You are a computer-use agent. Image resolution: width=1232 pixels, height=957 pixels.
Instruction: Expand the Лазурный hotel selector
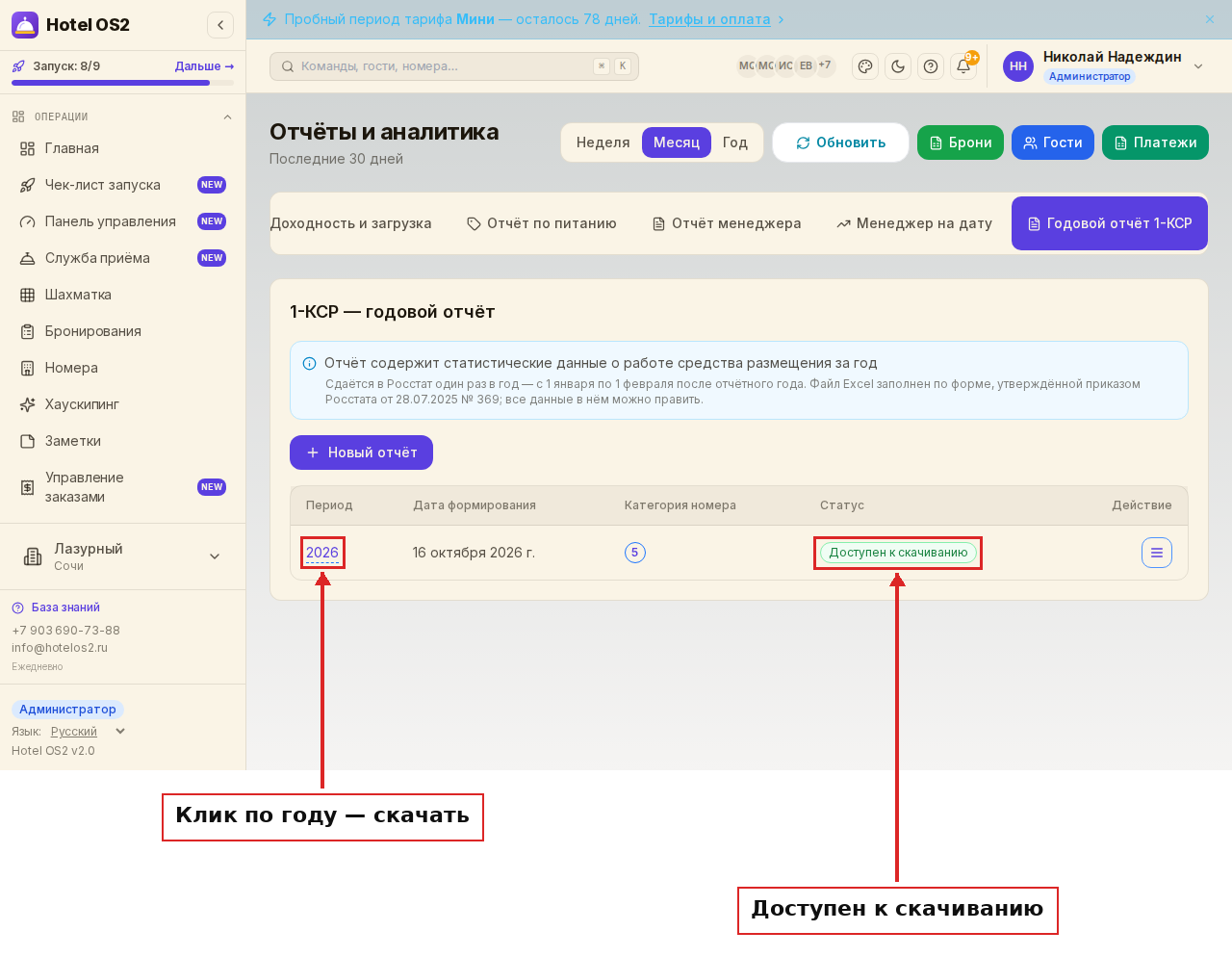(123, 556)
